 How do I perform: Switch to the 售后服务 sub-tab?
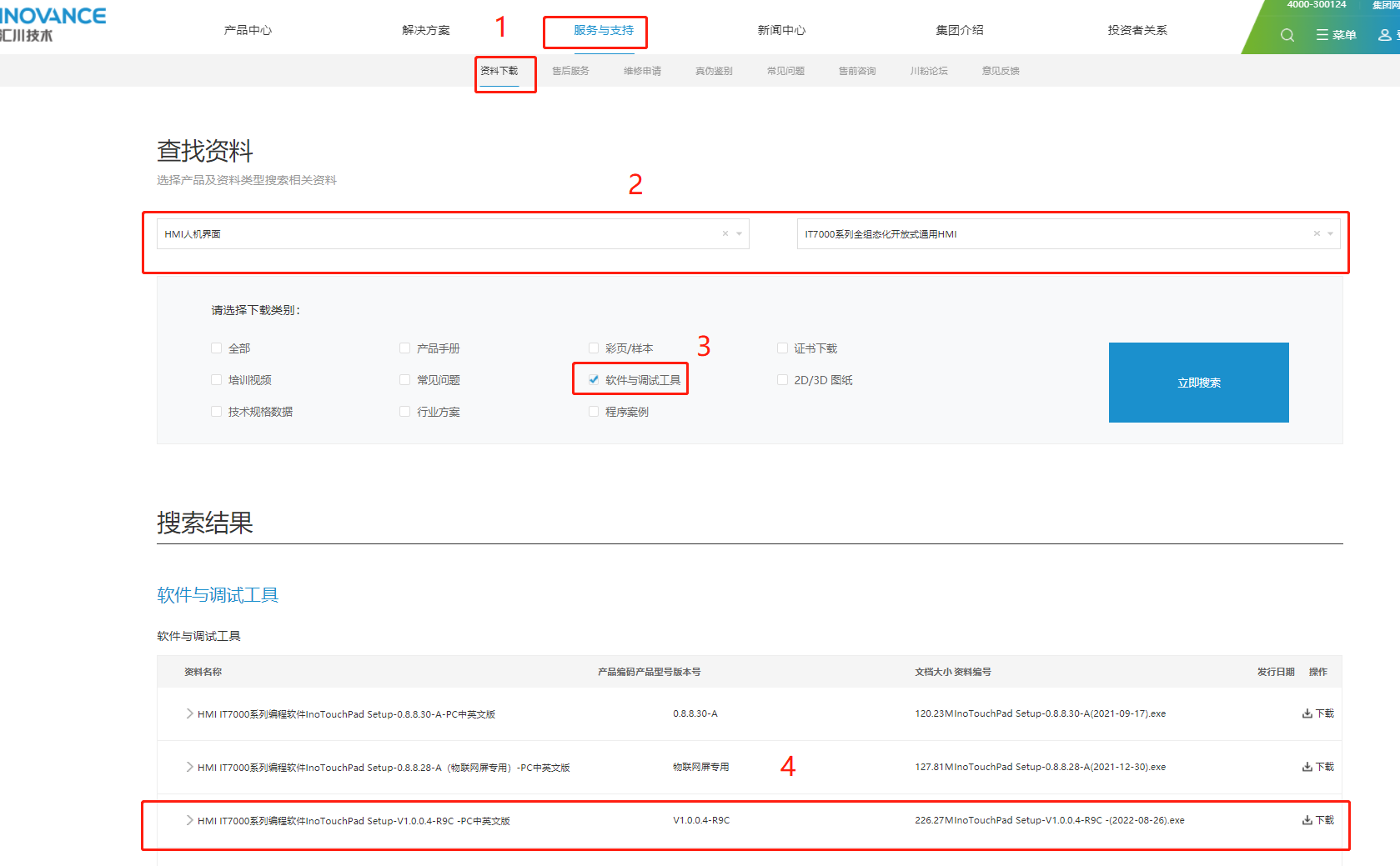570,71
